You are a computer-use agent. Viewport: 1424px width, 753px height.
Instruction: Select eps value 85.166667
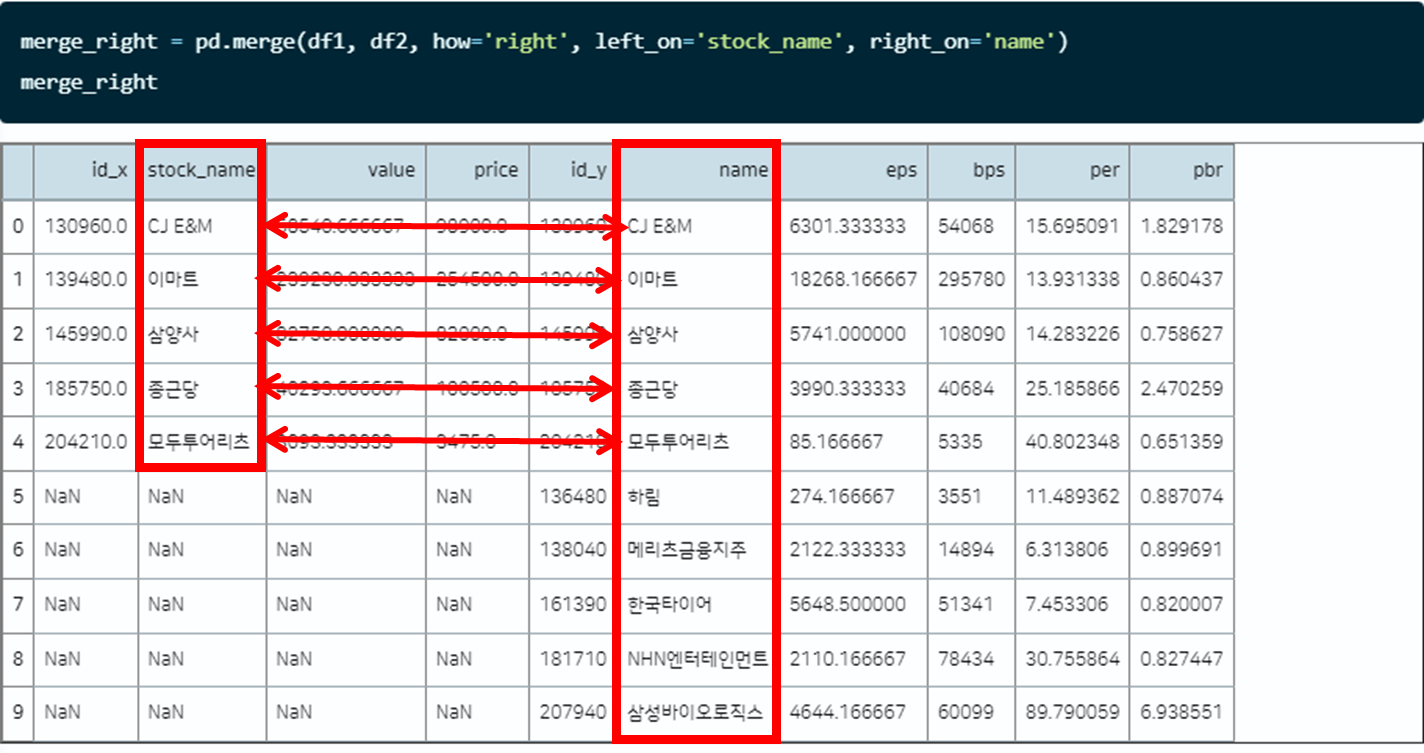click(836, 442)
